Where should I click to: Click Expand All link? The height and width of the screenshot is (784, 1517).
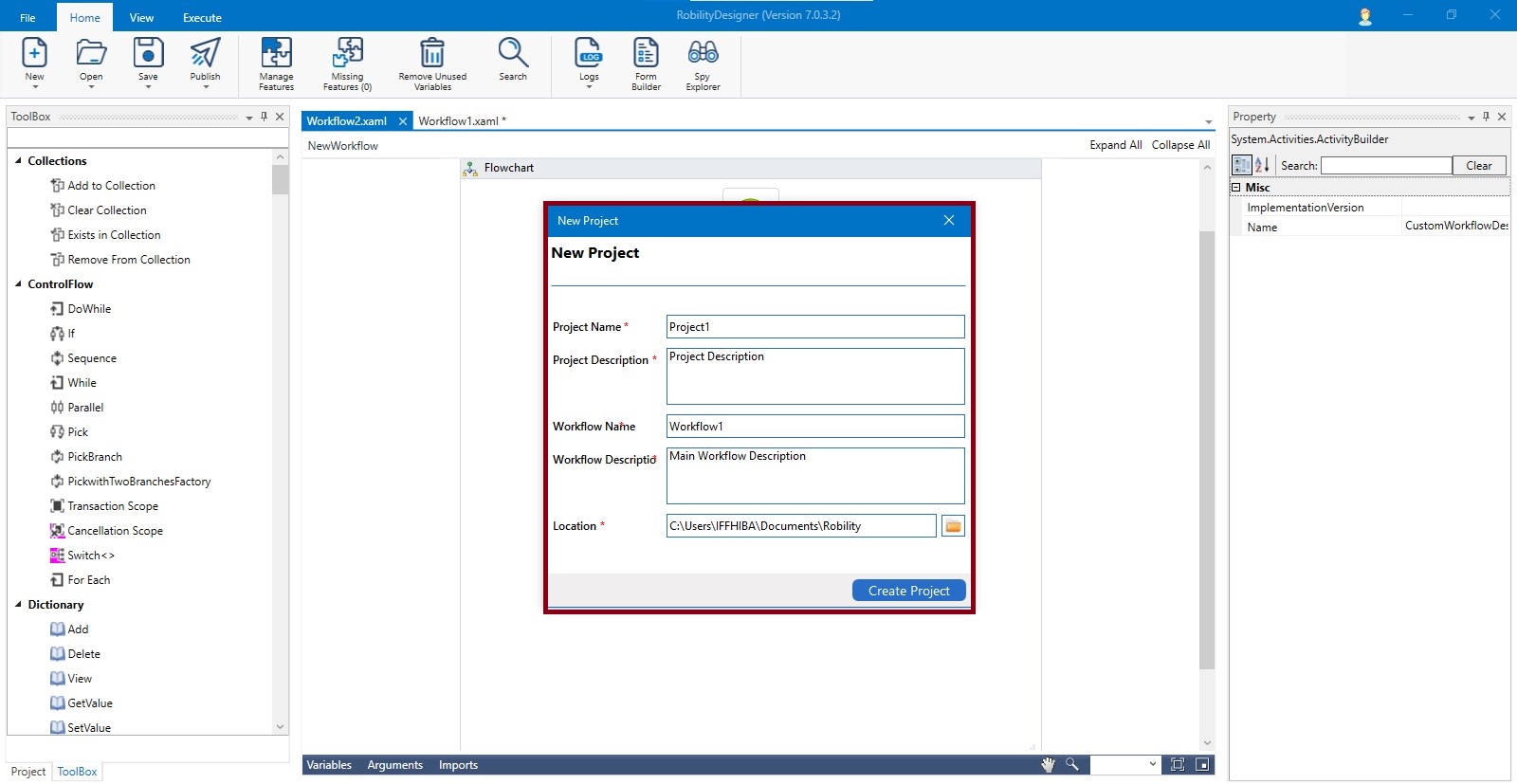click(x=1115, y=145)
